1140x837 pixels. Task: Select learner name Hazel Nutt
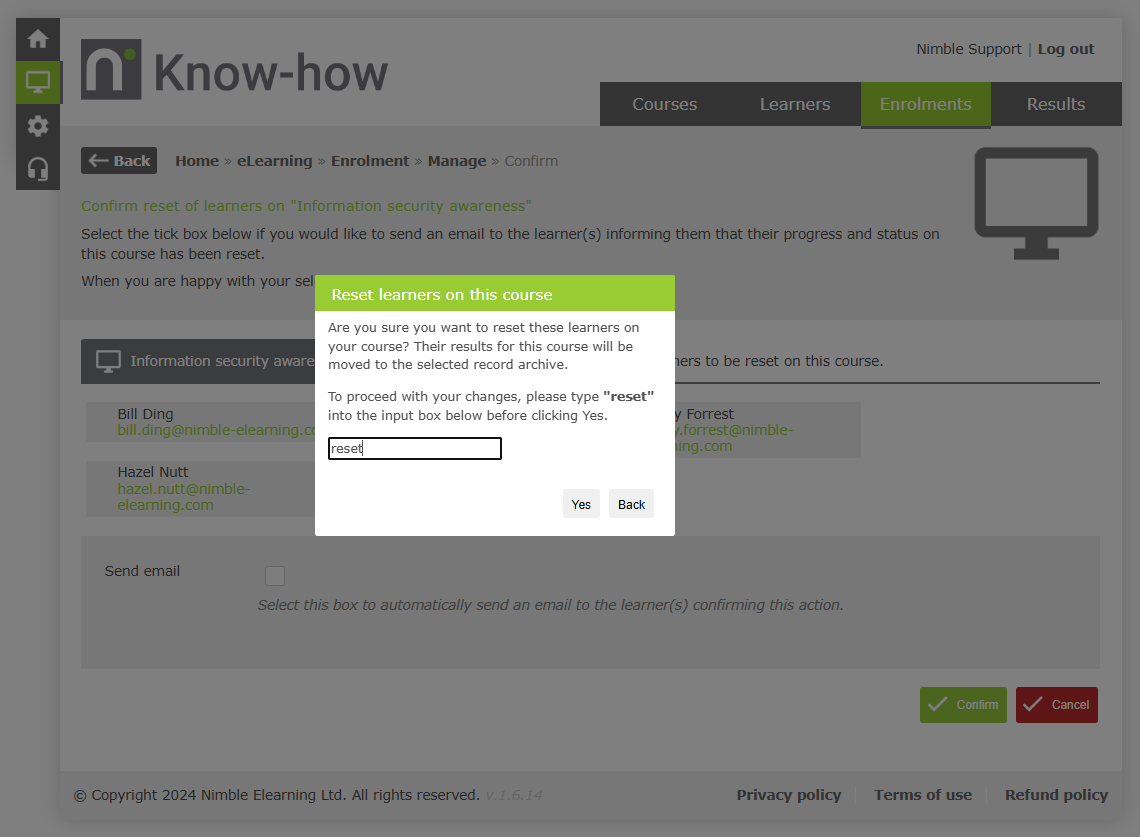(x=153, y=472)
